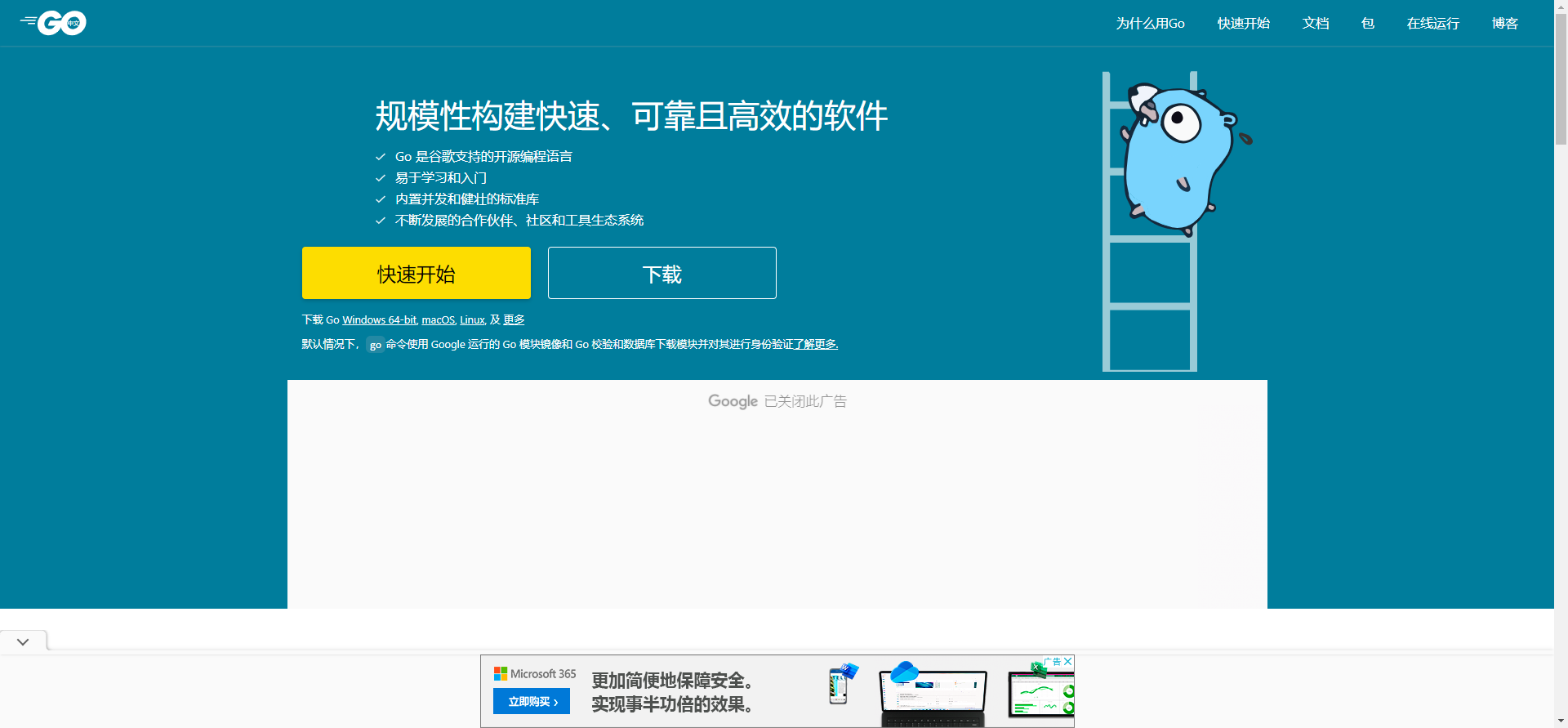Select 在线运行 in the navigation bar
The image size is (1568, 728).
click(x=1432, y=23)
